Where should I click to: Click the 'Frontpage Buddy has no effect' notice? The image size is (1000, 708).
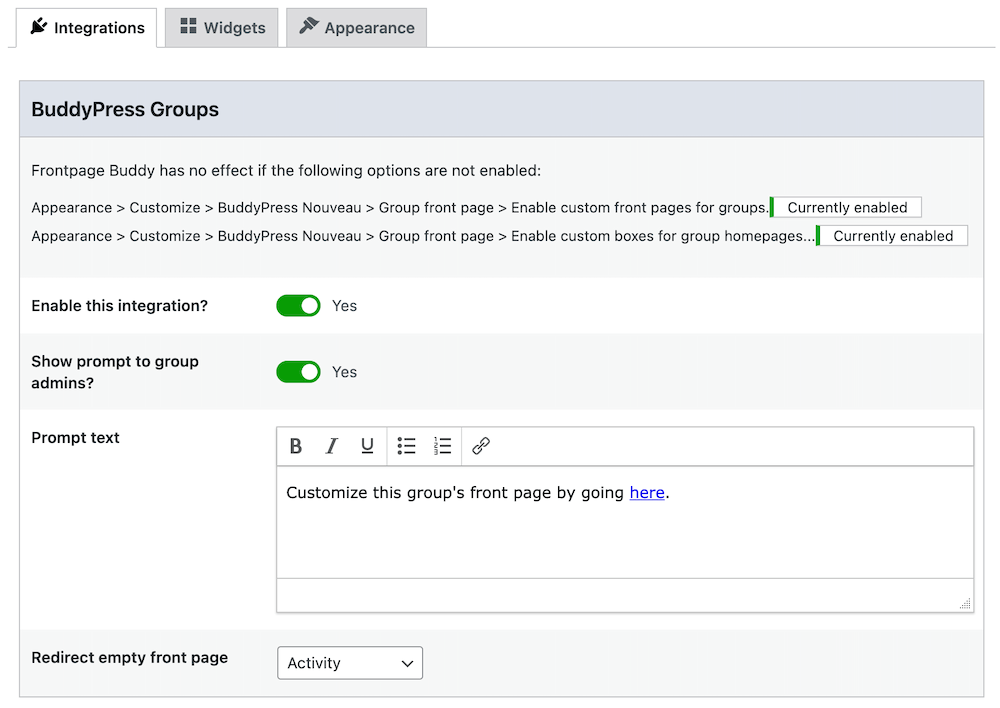coord(286,170)
